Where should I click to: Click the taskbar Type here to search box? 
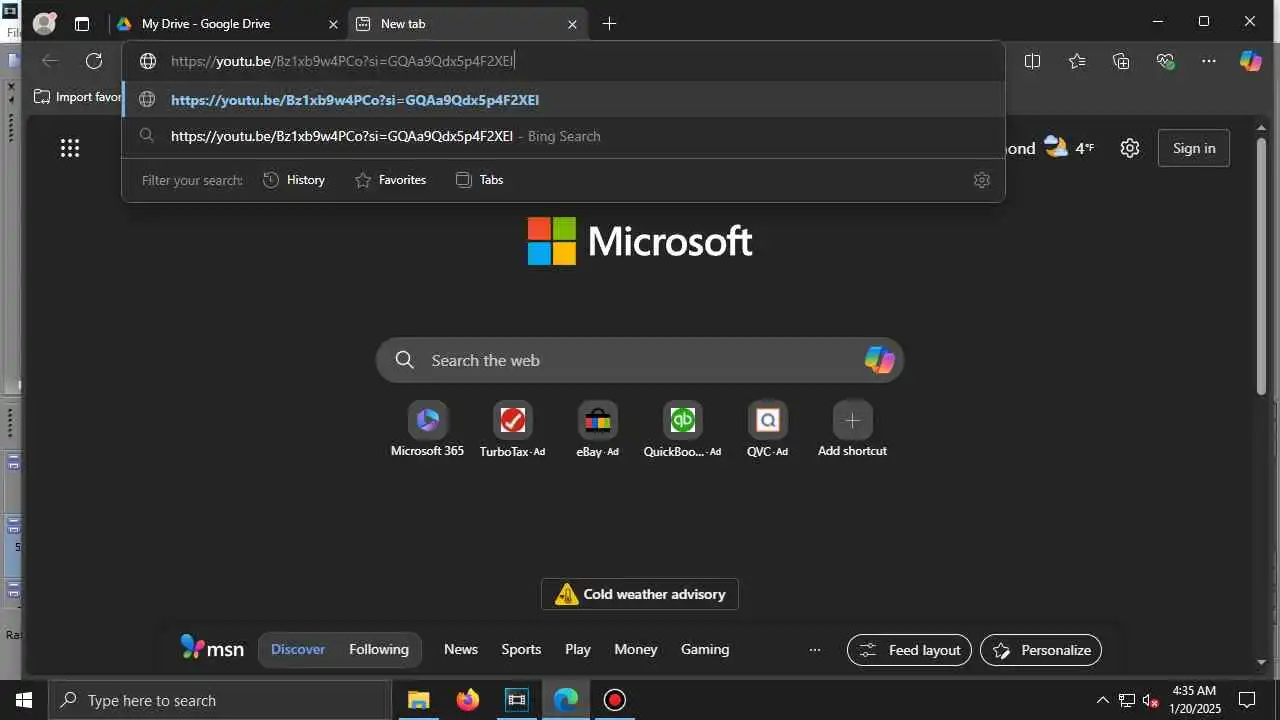220,700
